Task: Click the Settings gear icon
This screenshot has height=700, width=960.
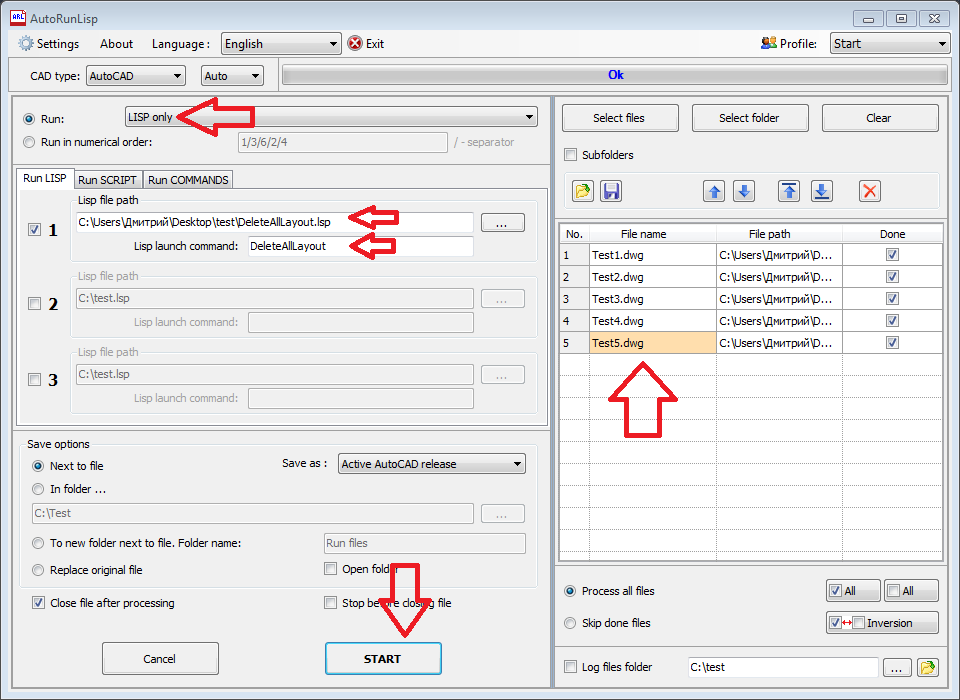Action: coord(26,43)
